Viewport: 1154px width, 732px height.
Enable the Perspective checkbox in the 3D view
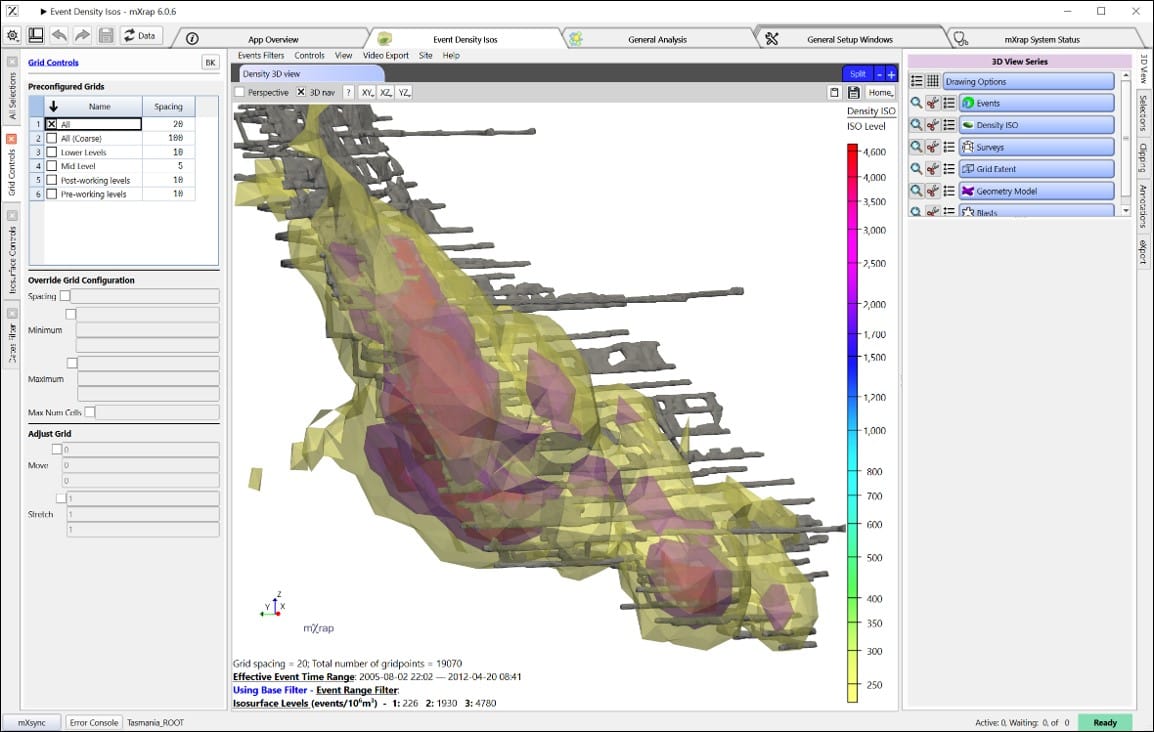tap(238, 92)
